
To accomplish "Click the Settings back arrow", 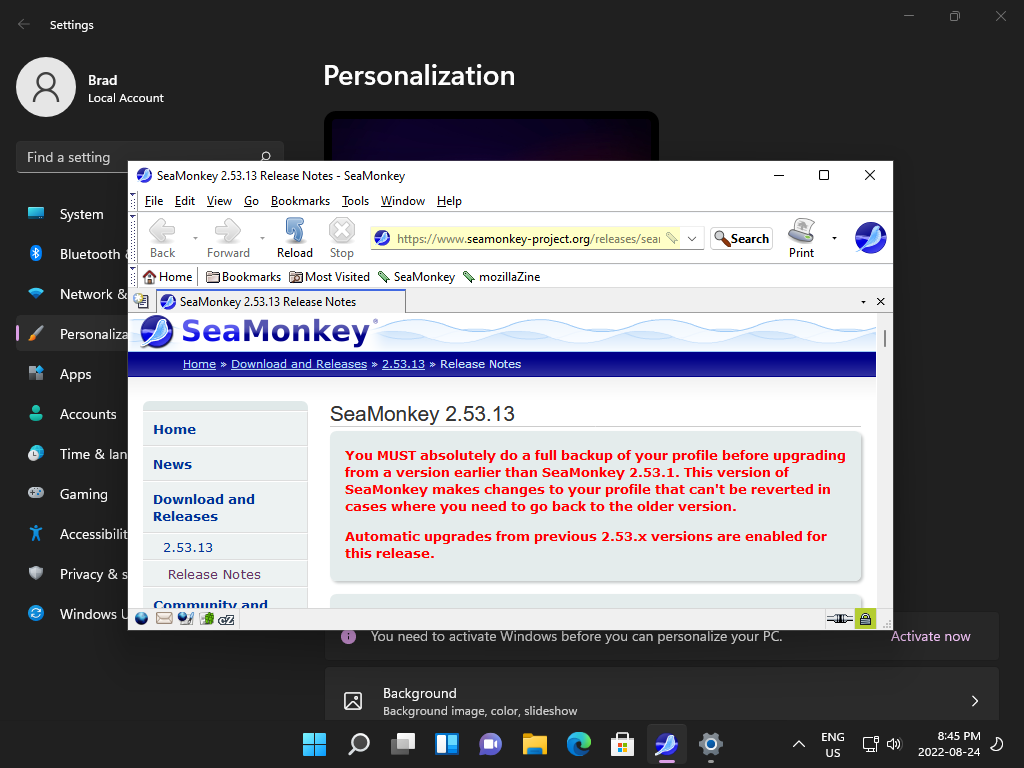I will pos(24,24).
